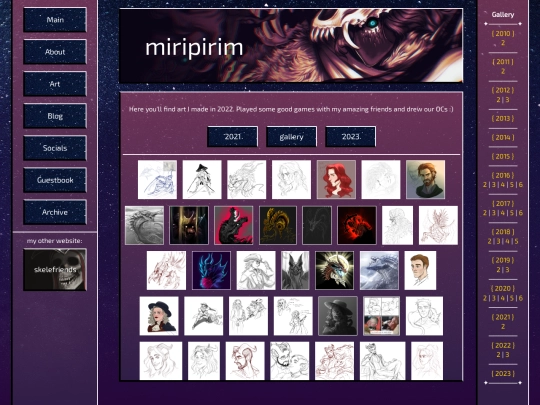This screenshot has height=405, width=540.
Task: Visit the Blog page
Action: point(55,116)
